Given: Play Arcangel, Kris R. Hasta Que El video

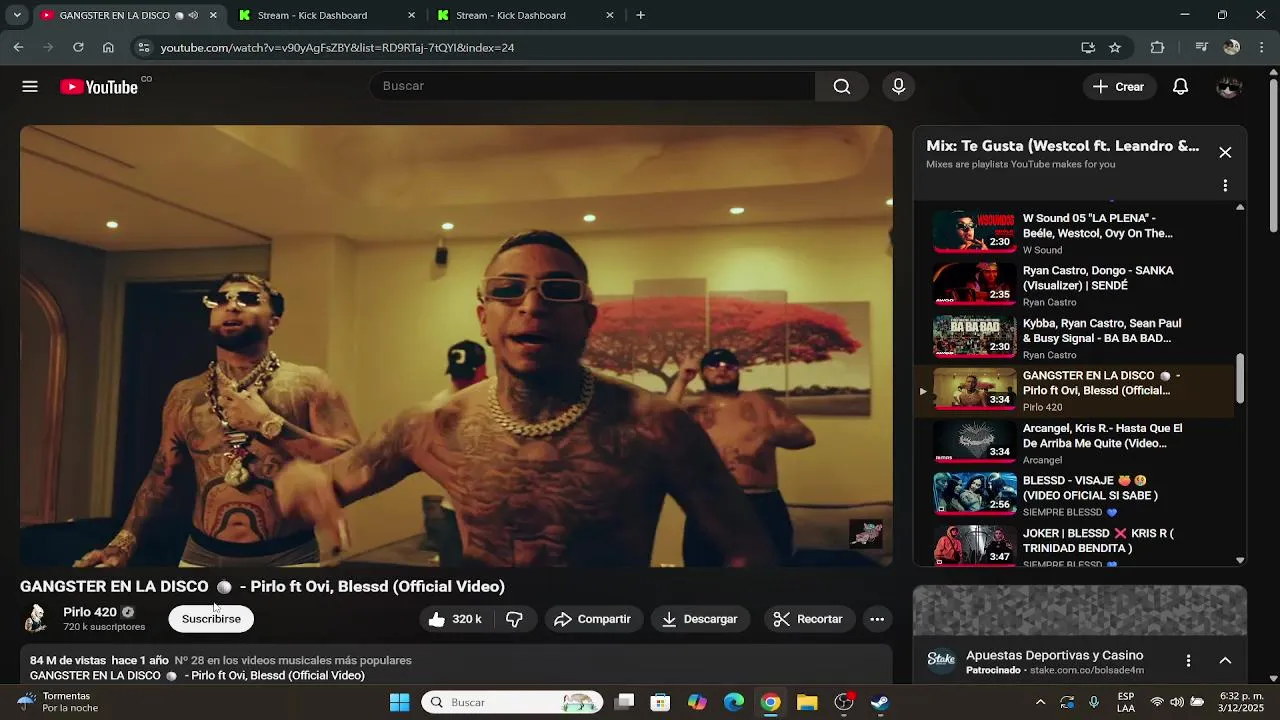Looking at the screenshot, I should 1075,443.
